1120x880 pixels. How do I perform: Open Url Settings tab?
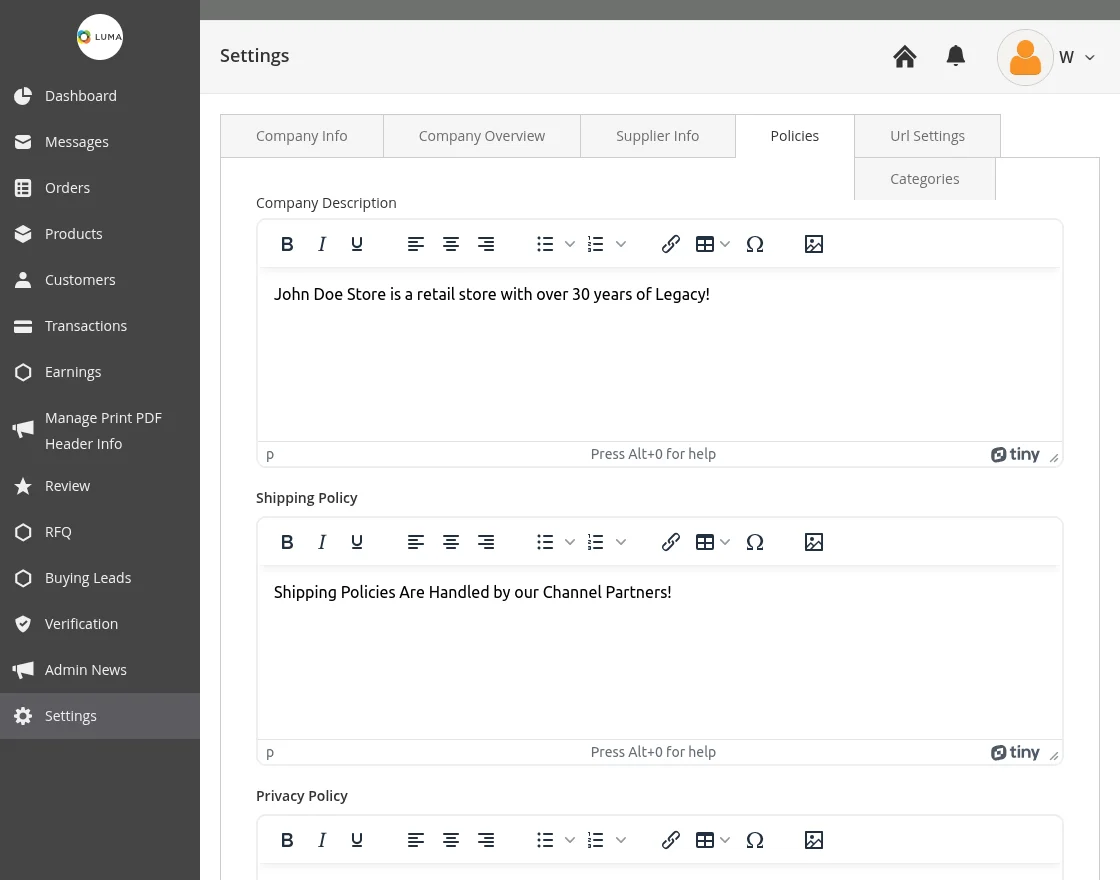click(927, 136)
